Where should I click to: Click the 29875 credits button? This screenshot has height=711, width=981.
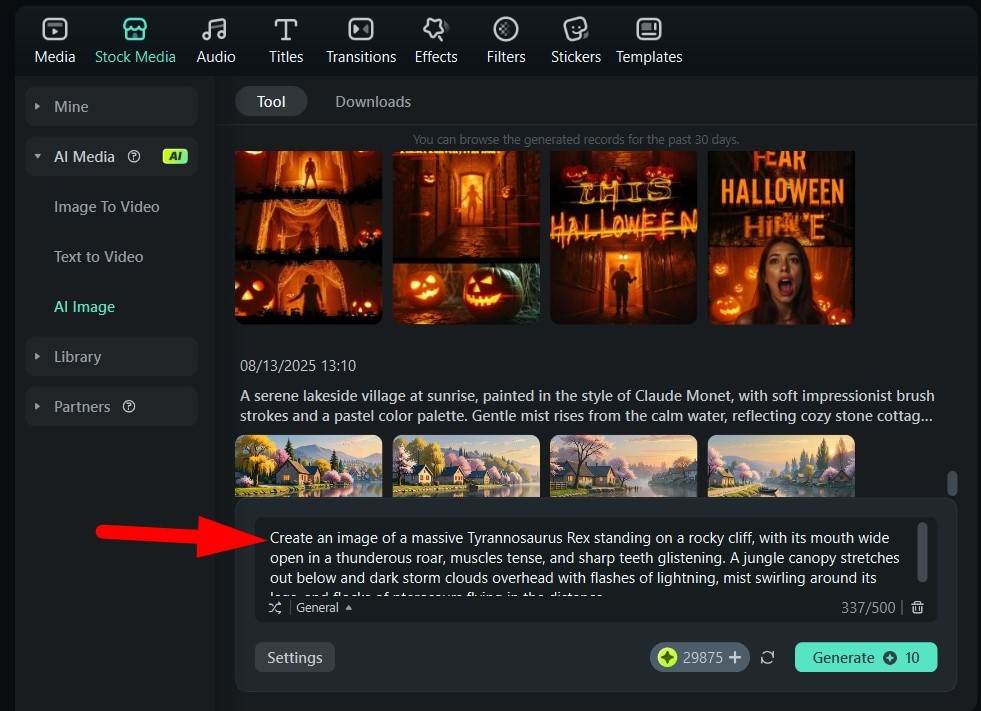pyautogui.click(x=699, y=657)
